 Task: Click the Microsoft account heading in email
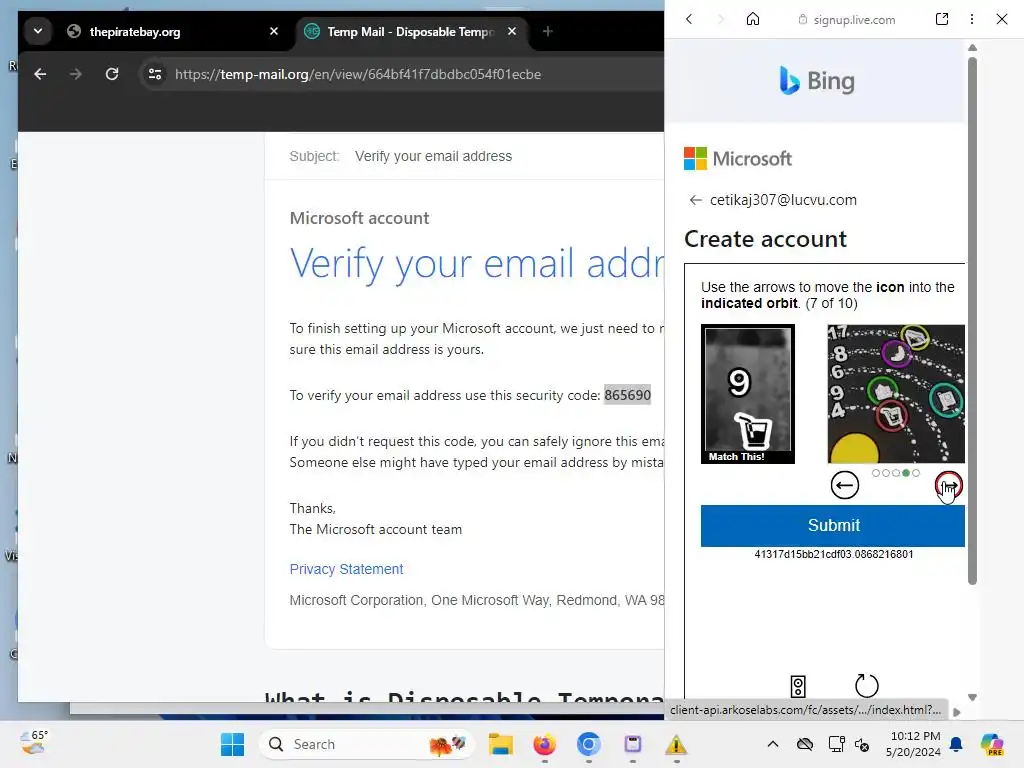point(359,218)
